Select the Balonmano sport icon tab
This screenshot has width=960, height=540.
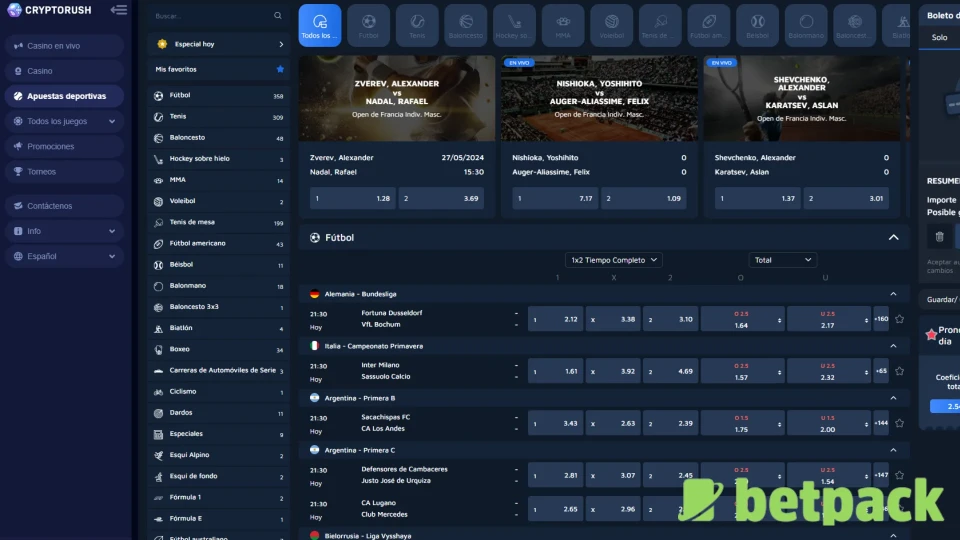806,25
